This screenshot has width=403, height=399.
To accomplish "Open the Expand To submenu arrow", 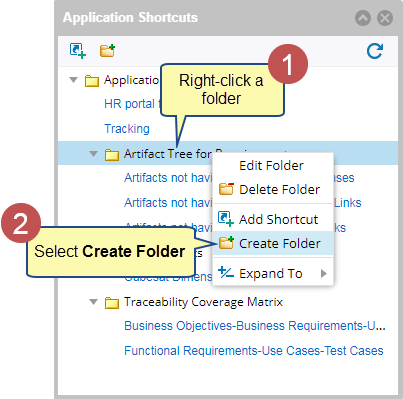I will click(x=323, y=274).
